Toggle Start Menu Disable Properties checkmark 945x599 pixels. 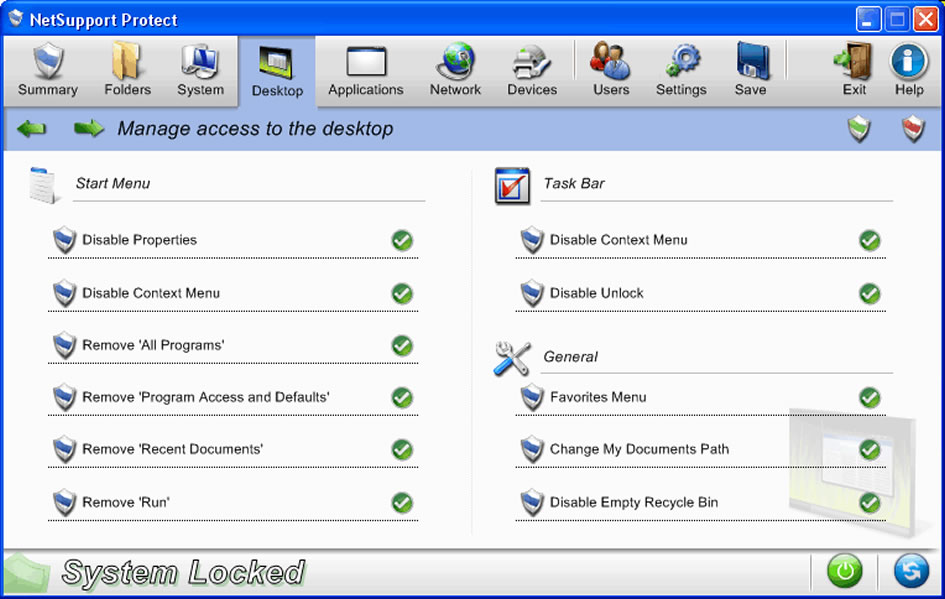coord(402,240)
